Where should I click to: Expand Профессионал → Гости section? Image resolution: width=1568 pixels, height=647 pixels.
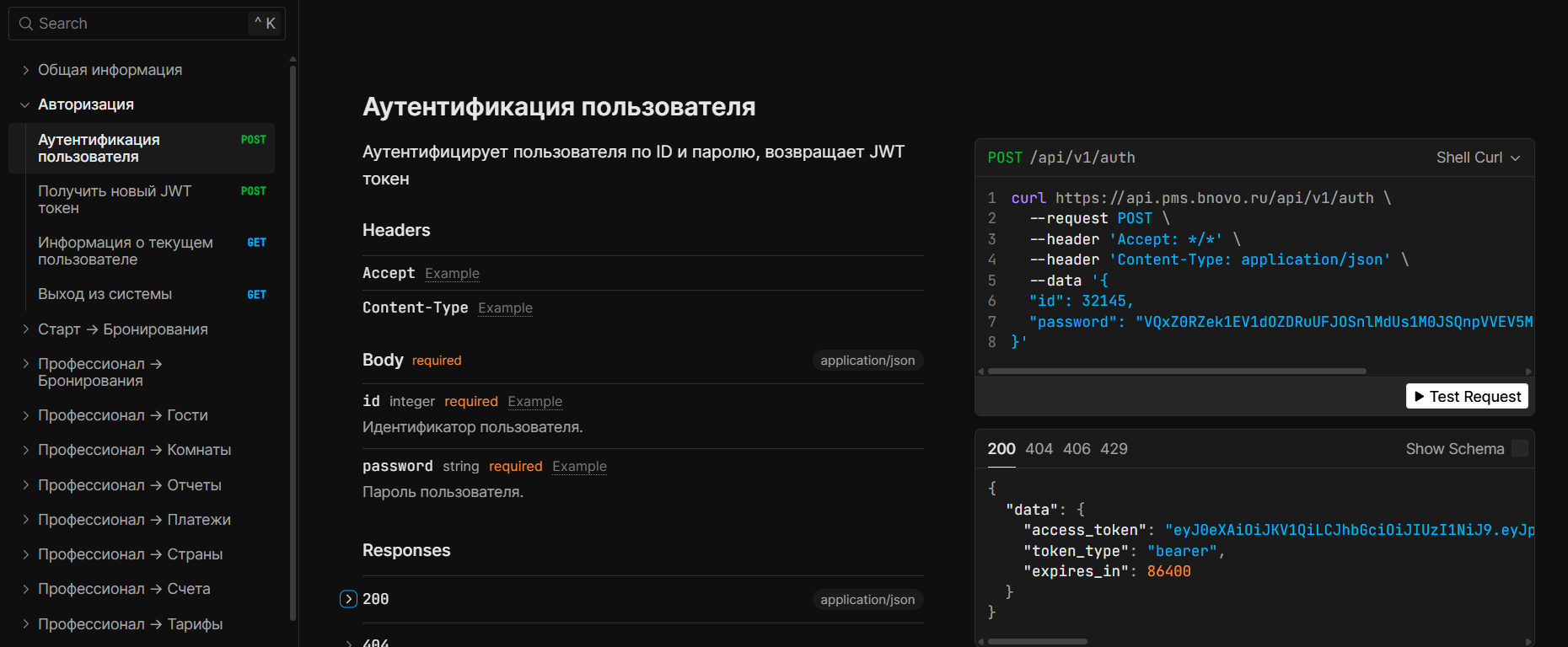tap(25, 415)
